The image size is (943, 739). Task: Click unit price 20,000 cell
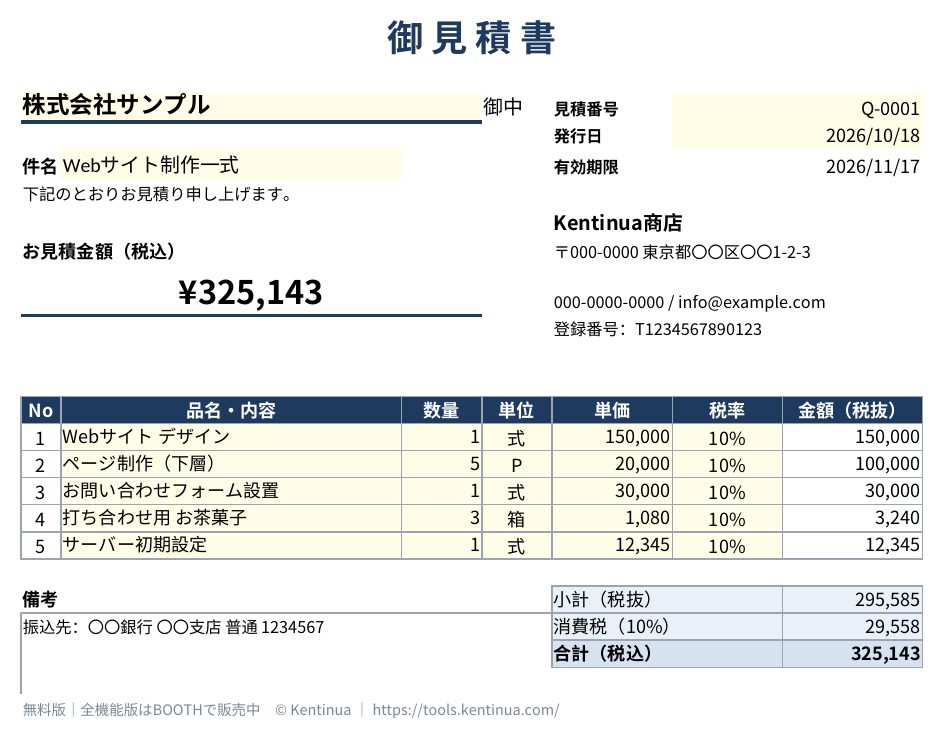point(612,464)
